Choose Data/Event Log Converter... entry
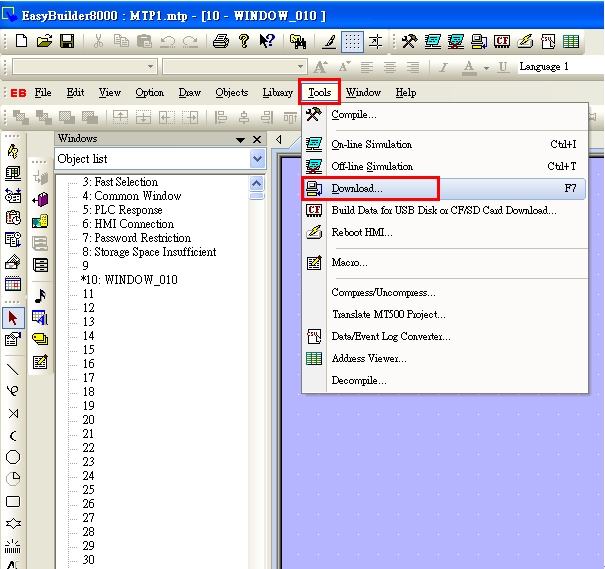This screenshot has width=605, height=569. tap(445, 337)
